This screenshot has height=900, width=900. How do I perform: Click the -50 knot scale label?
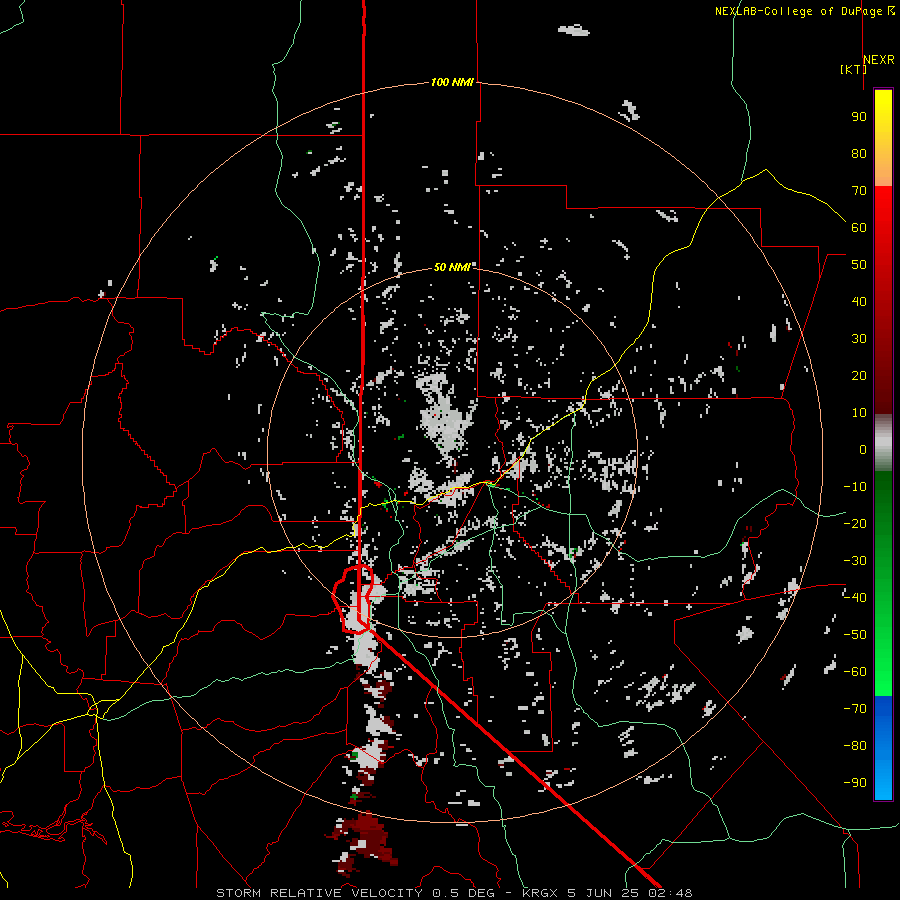pyautogui.click(x=855, y=634)
